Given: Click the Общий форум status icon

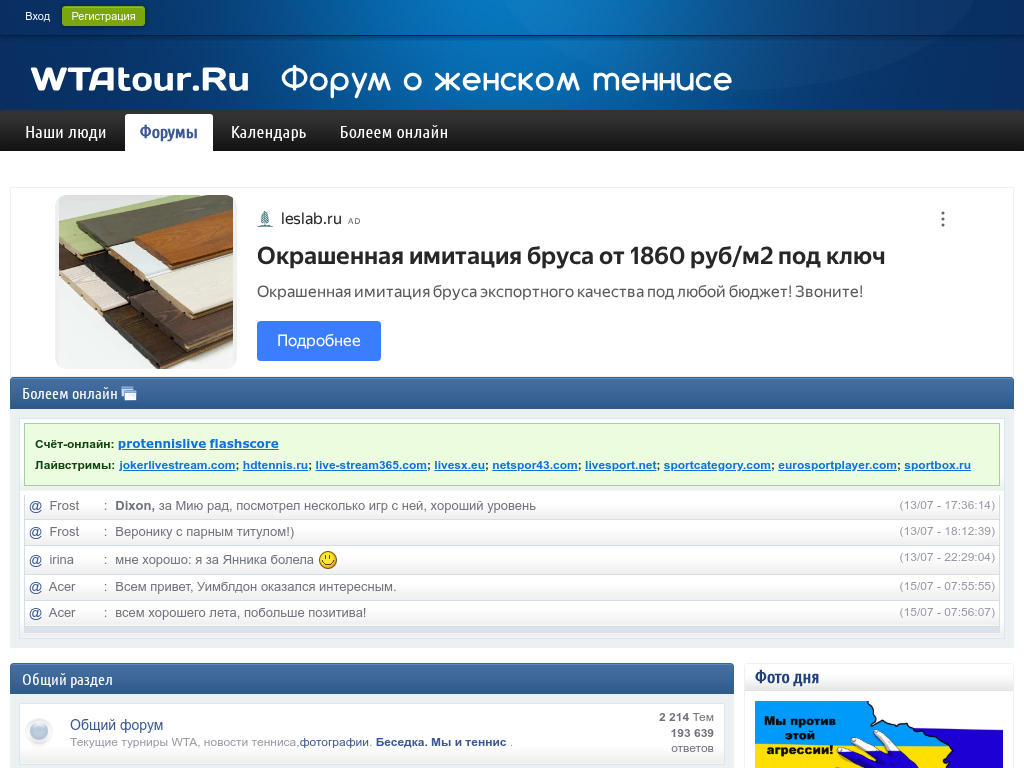Looking at the screenshot, I should click(x=39, y=732).
